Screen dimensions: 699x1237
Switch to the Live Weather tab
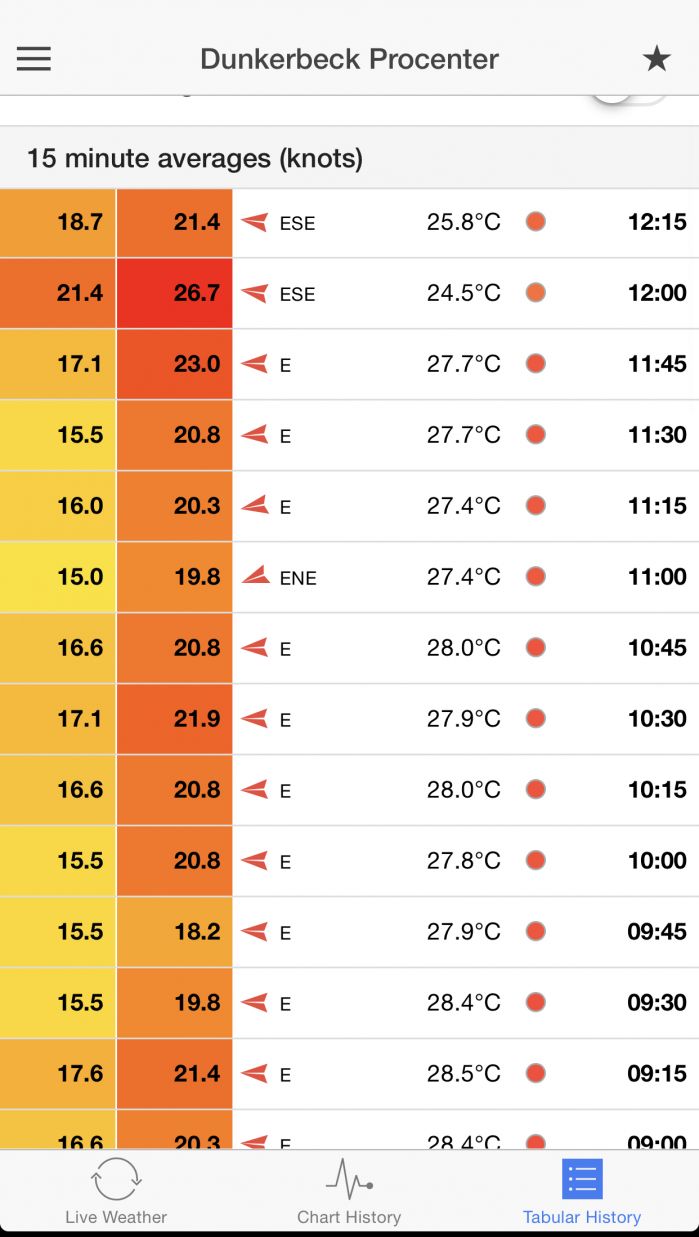[116, 1190]
